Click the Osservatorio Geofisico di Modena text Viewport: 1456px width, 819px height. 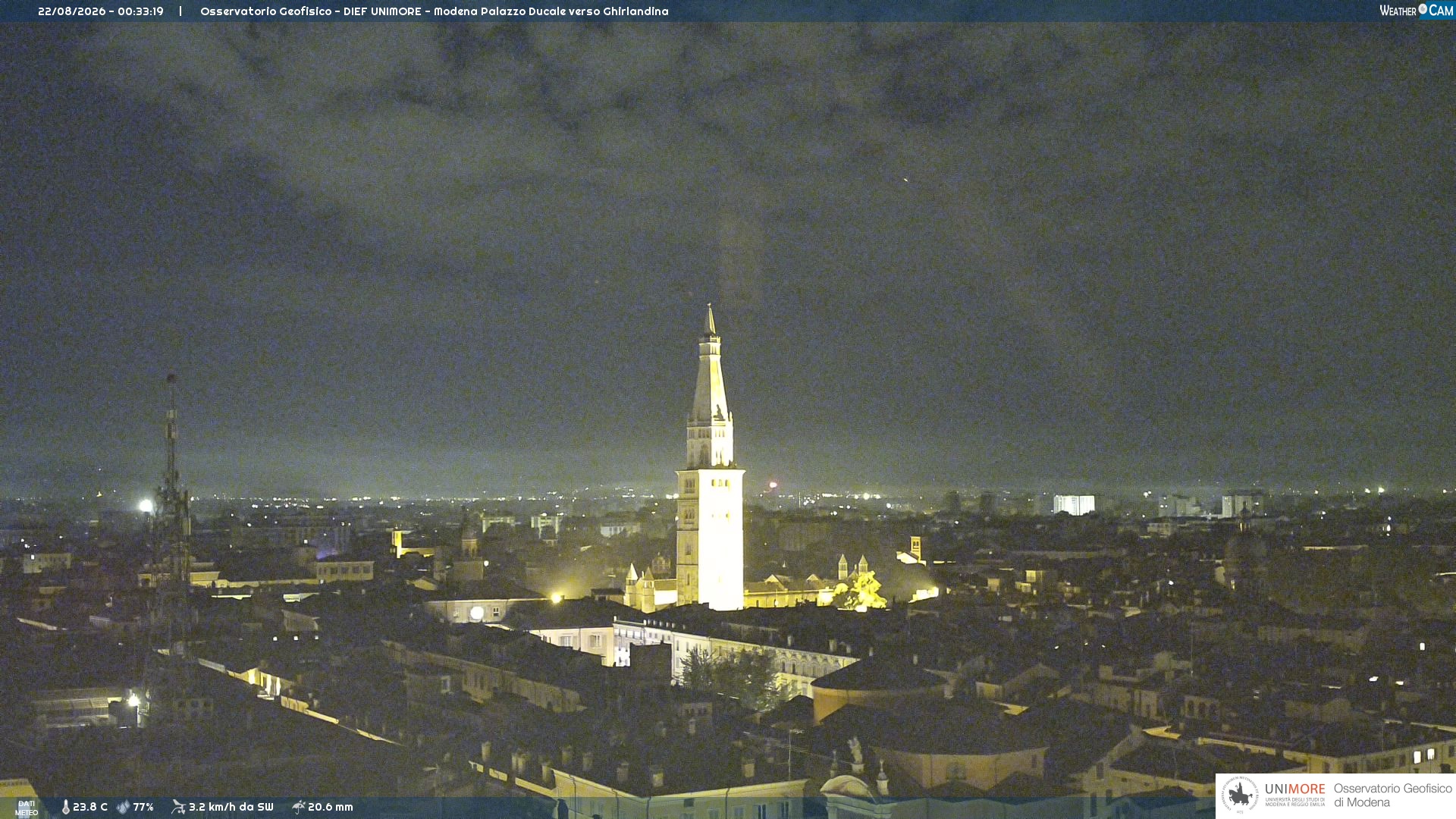[x=1392, y=795]
